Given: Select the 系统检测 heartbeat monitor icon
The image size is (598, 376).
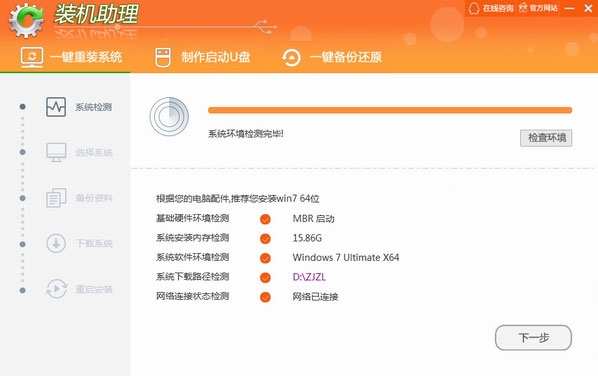Looking at the screenshot, I should point(56,107).
